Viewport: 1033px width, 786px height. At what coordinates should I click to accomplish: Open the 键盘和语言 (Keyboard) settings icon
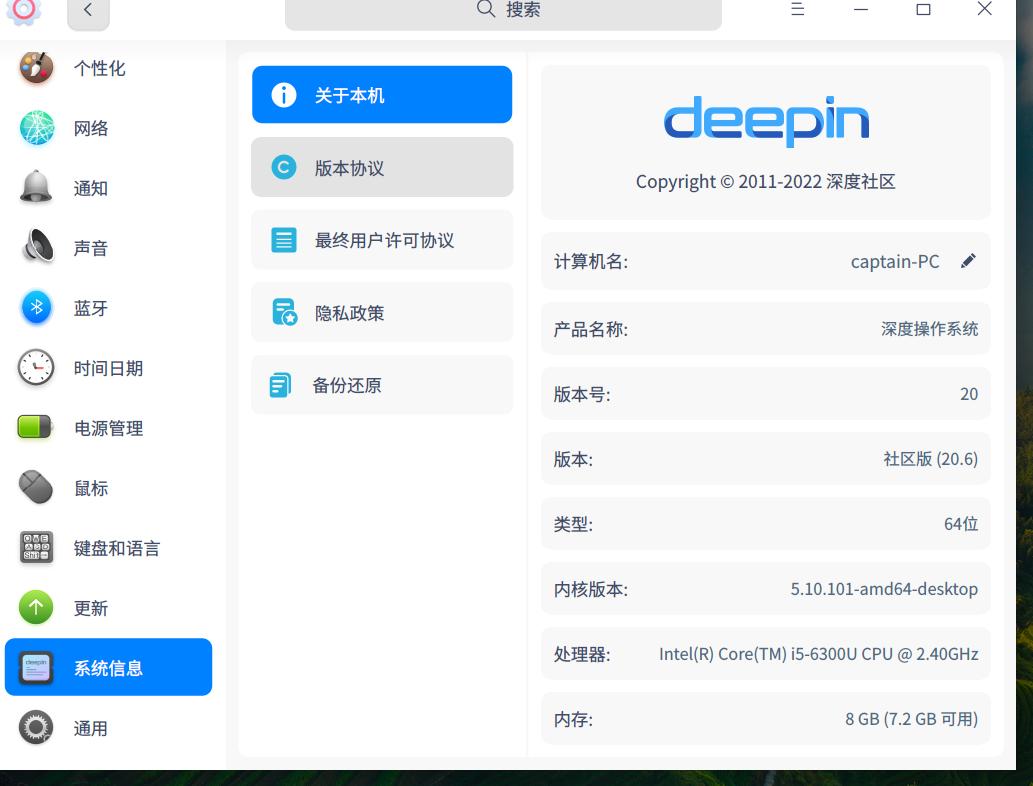36,548
